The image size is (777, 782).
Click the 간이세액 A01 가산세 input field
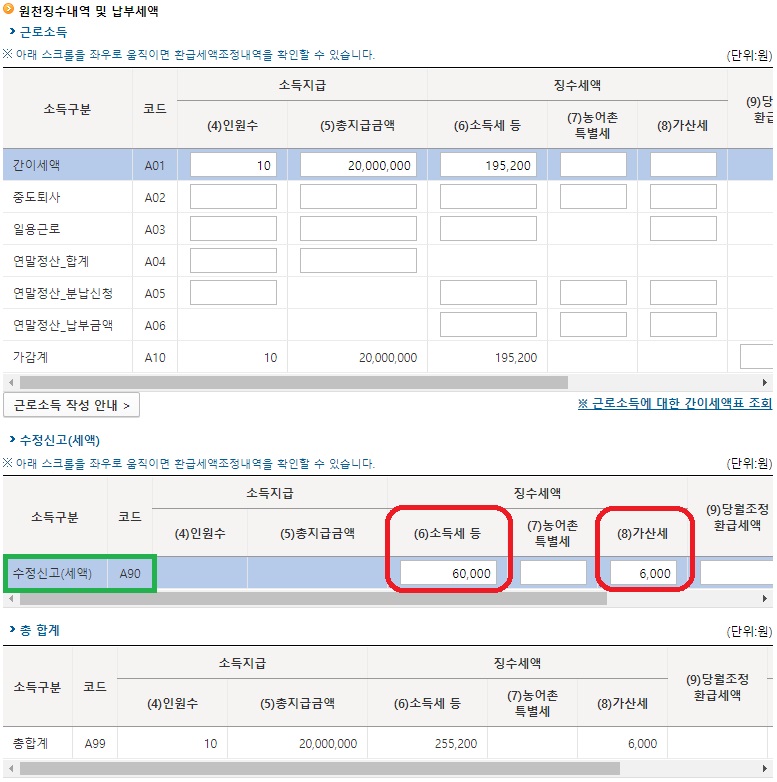point(683,165)
